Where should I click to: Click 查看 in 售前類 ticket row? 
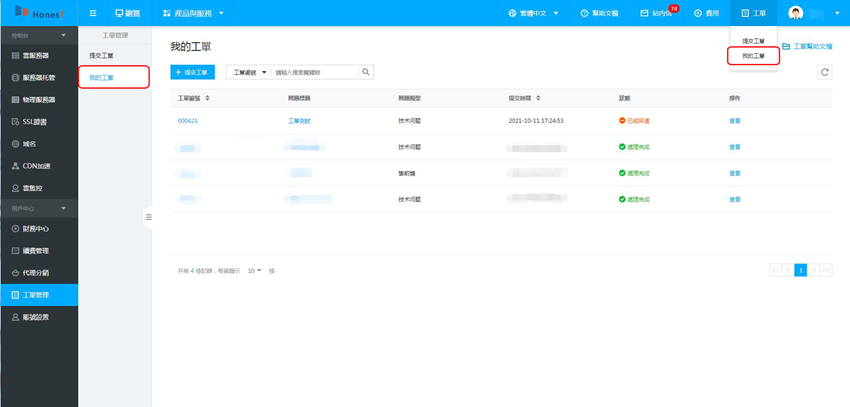(x=735, y=173)
